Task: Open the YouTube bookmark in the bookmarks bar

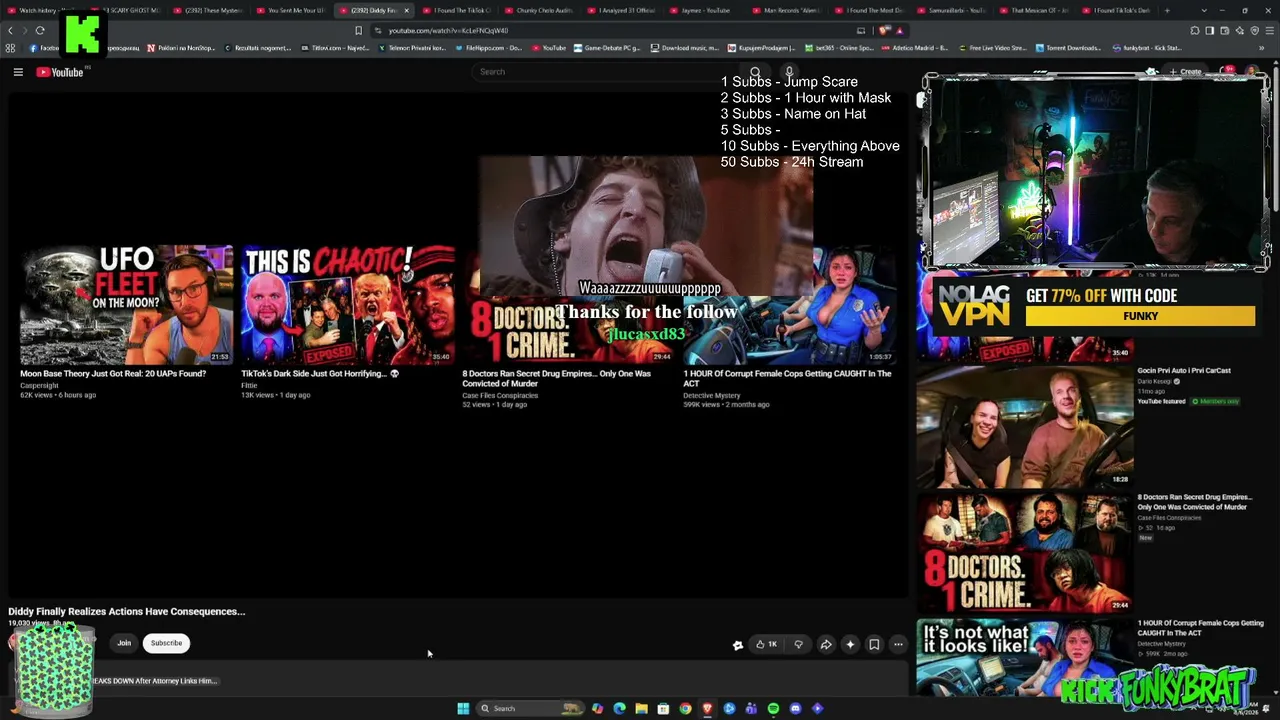Action: click(x=549, y=48)
